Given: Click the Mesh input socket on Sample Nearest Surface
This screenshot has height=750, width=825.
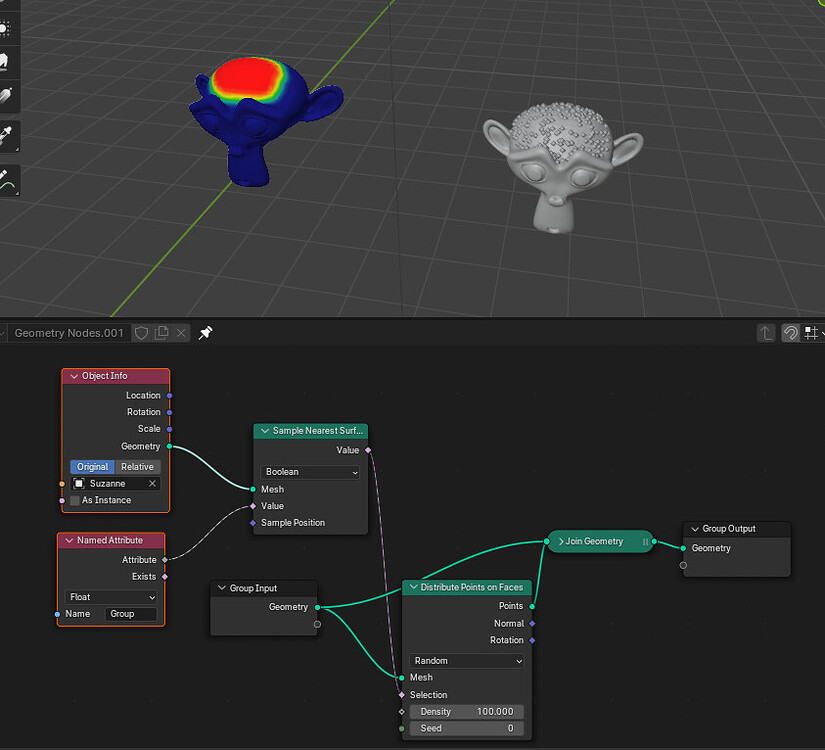Looking at the screenshot, I should 253,489.
